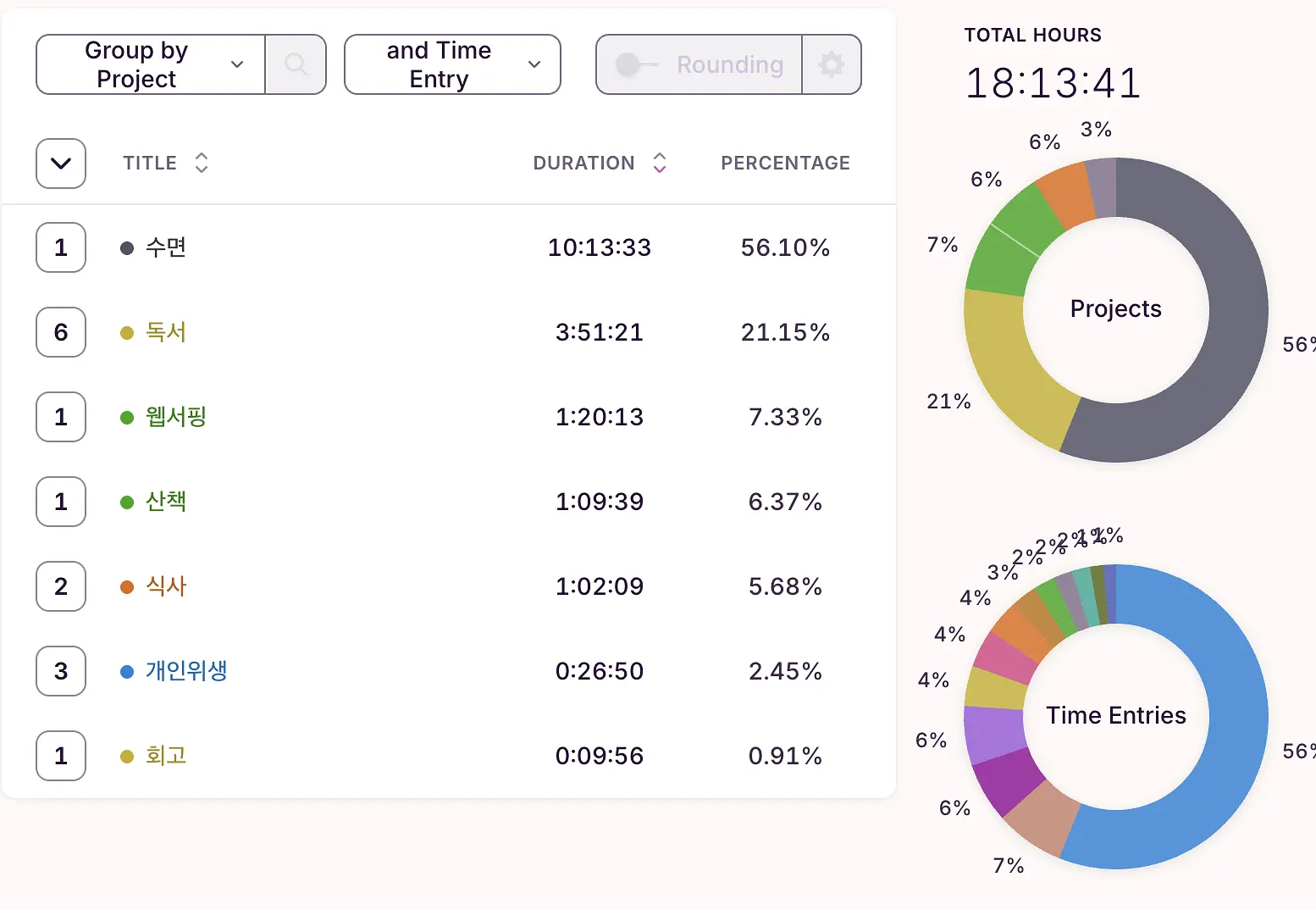
Task: Expand the 식사 group with 2 entries
Action: (61, 586)
